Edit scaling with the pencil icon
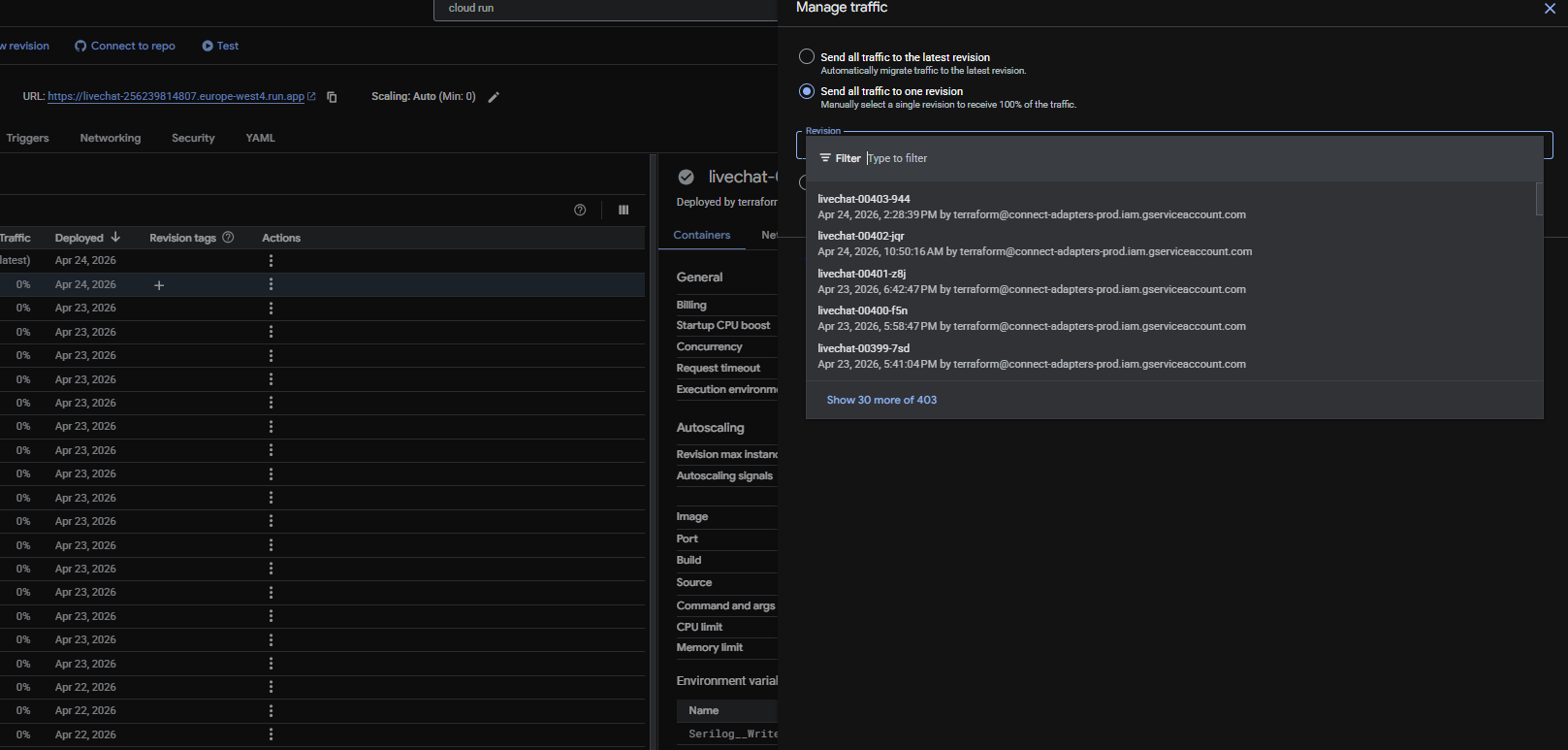 494,97
